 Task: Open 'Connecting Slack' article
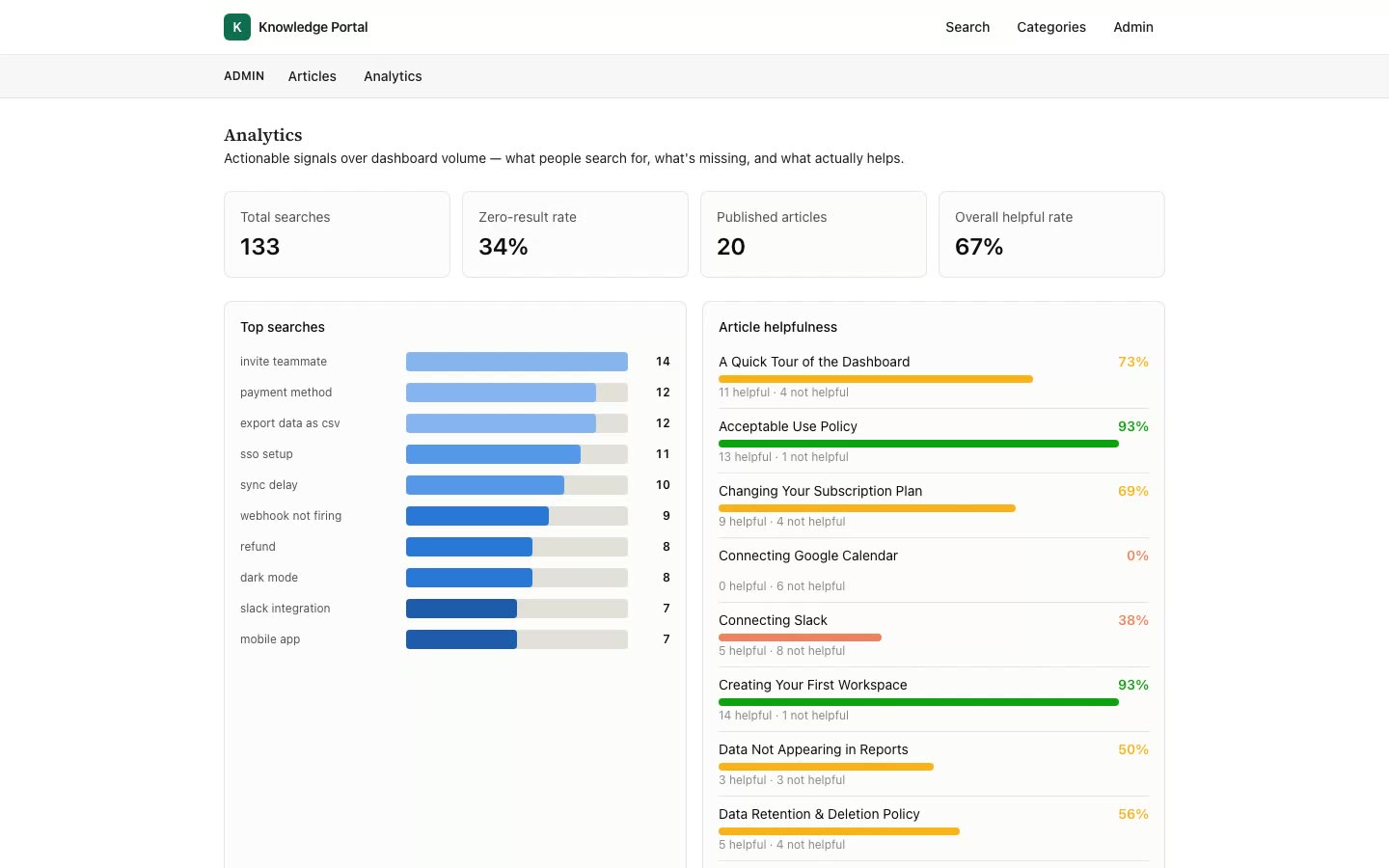pyautogui.click(x=773, y=620)
